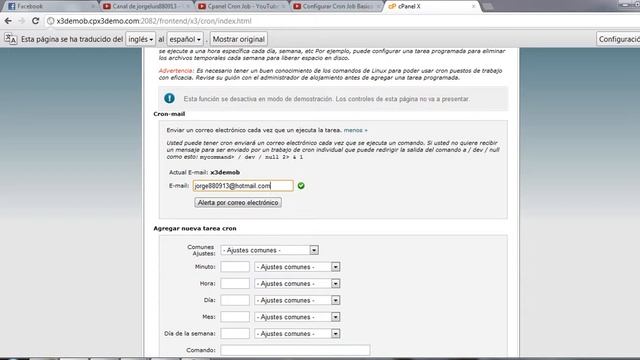Click the menos link in Cron-mail

click(x=355, y=130)
